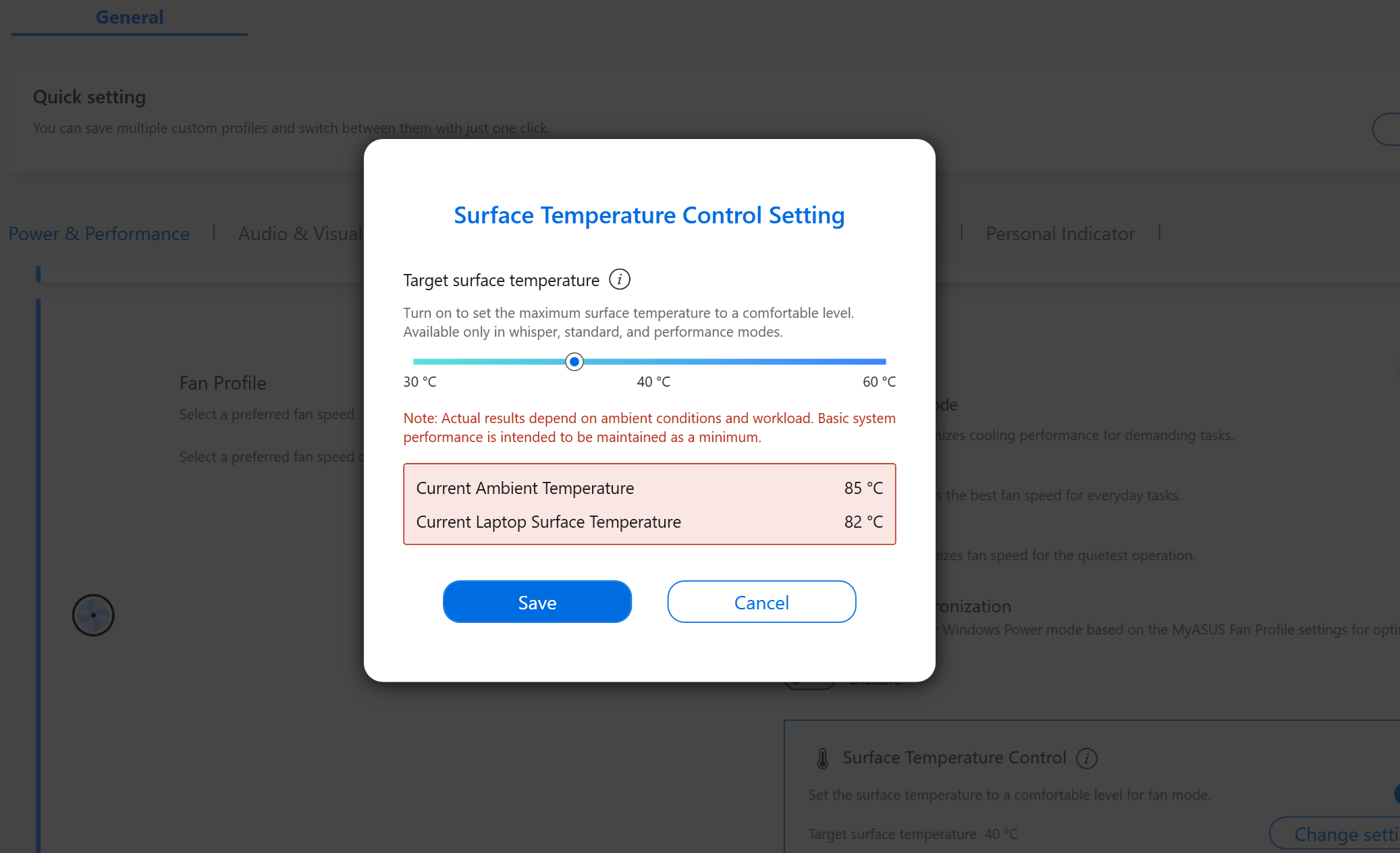Screen dimensions: 1400x853
Task: Go to the Personal Indicator tab
Action: click(1060, 233)
